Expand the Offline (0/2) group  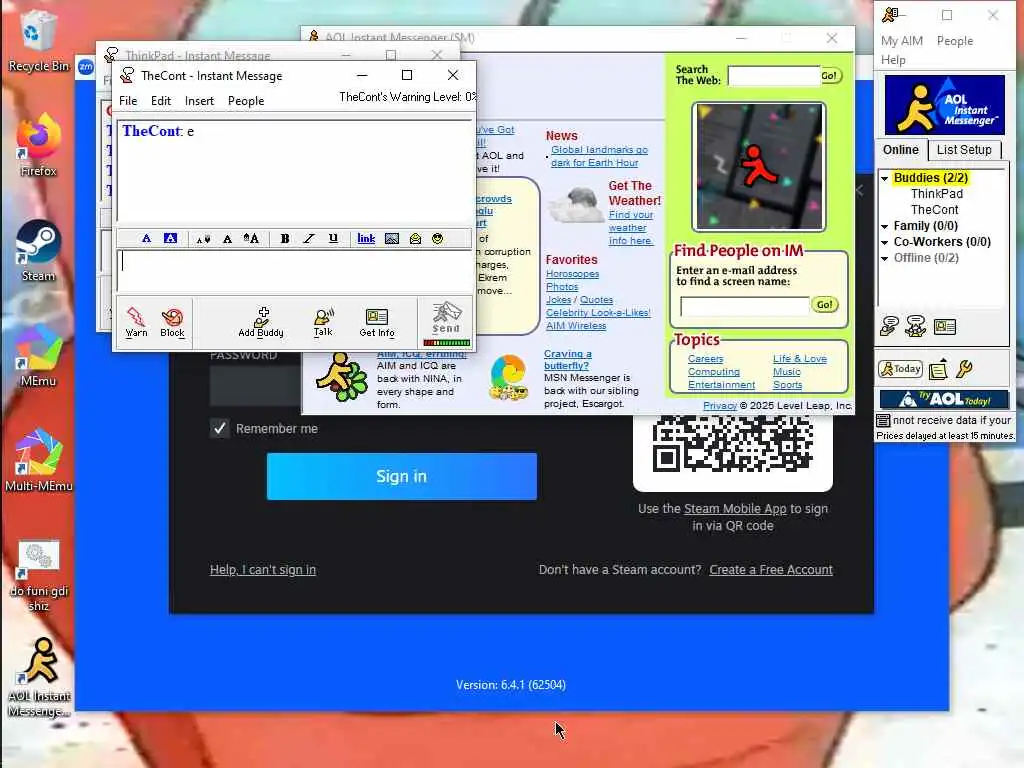pos(885,259)
